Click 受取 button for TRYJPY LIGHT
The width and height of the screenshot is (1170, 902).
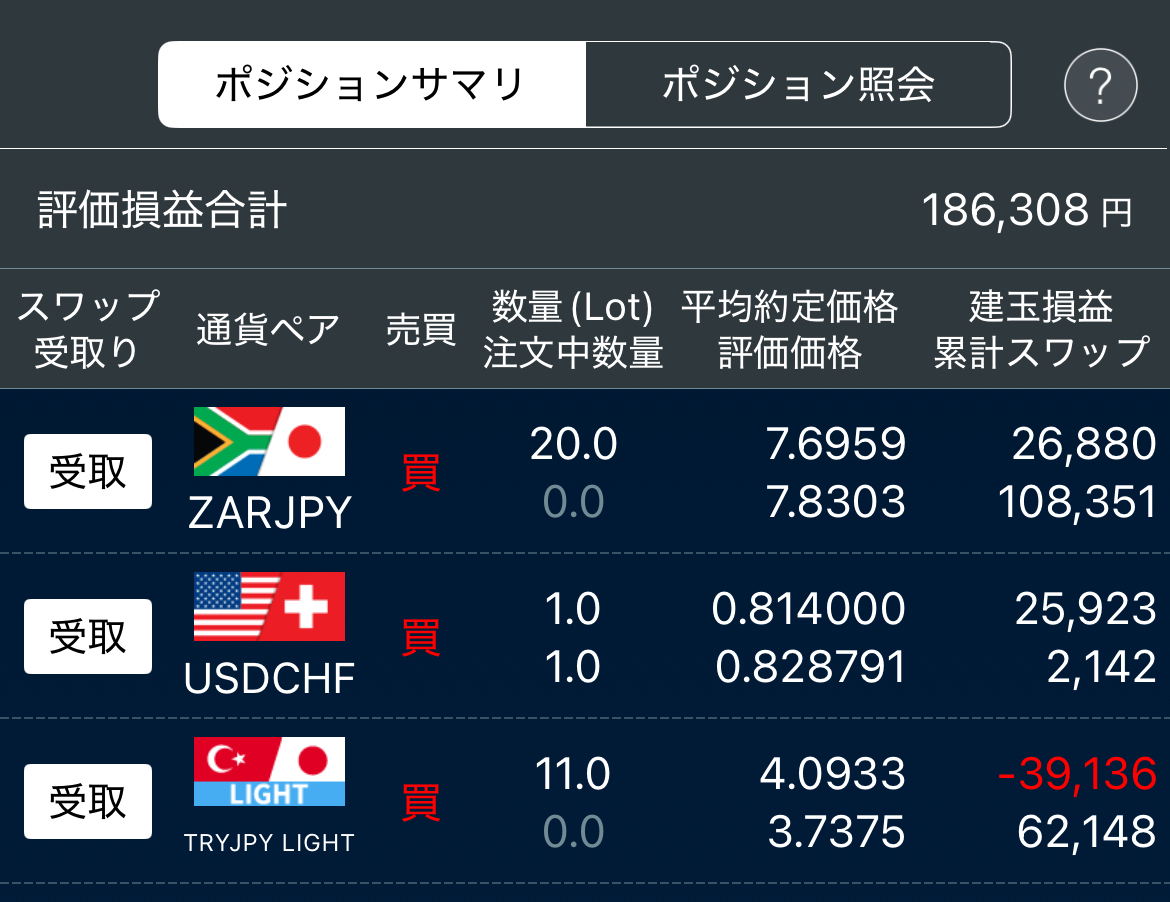click(x=88, y=801)
